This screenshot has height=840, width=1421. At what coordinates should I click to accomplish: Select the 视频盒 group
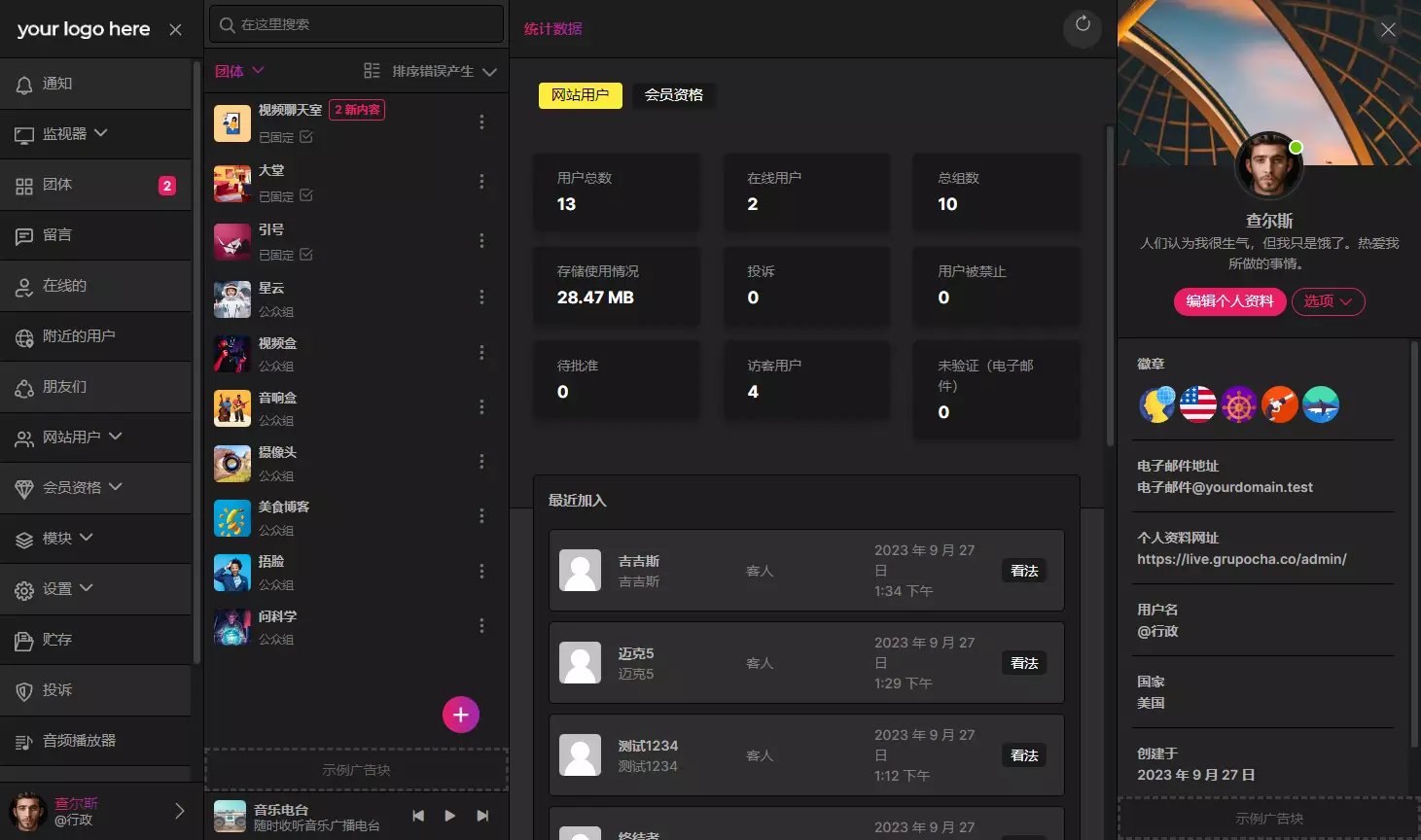click(x=355, y=354)
